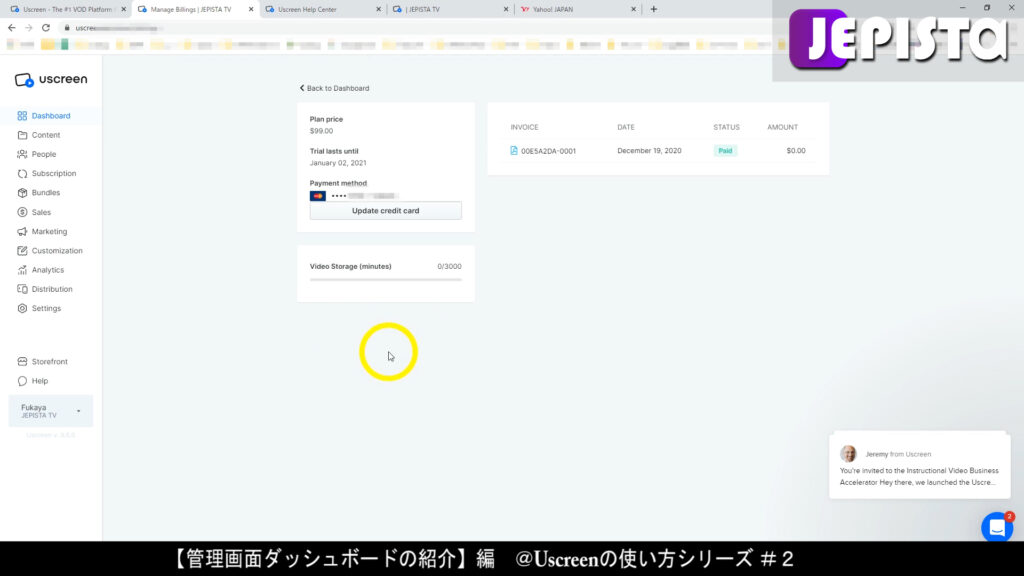
Task: Open Storefront in sidebar
Action: click(x=50, y=362)
